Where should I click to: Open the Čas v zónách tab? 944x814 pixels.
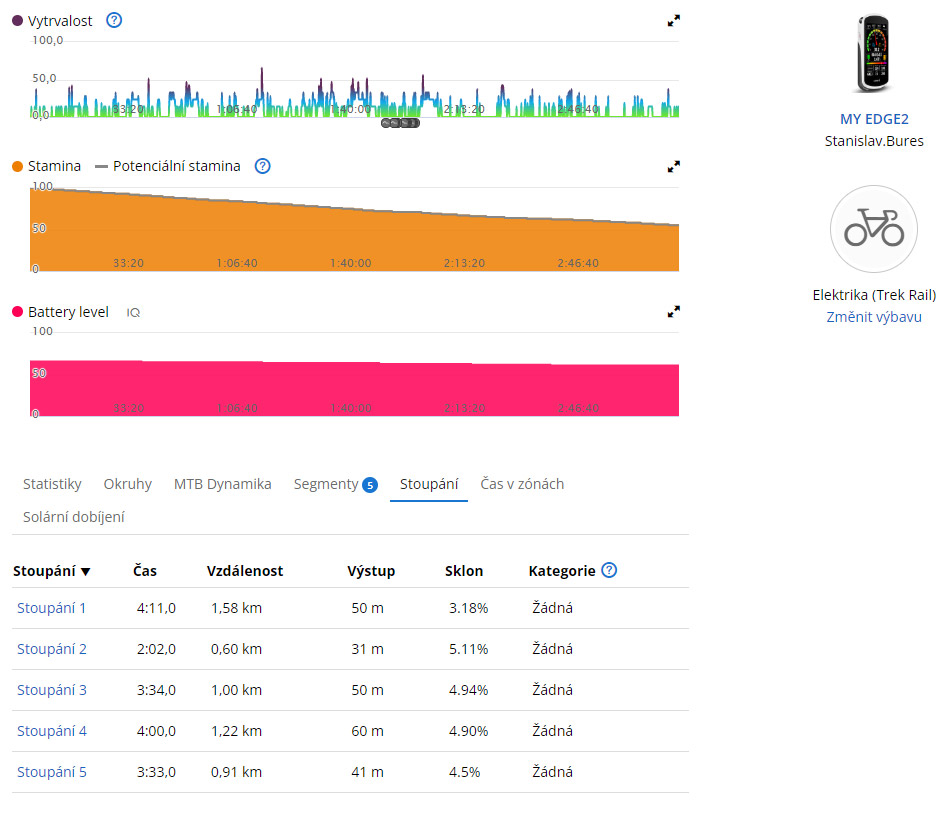coord(522,484)
